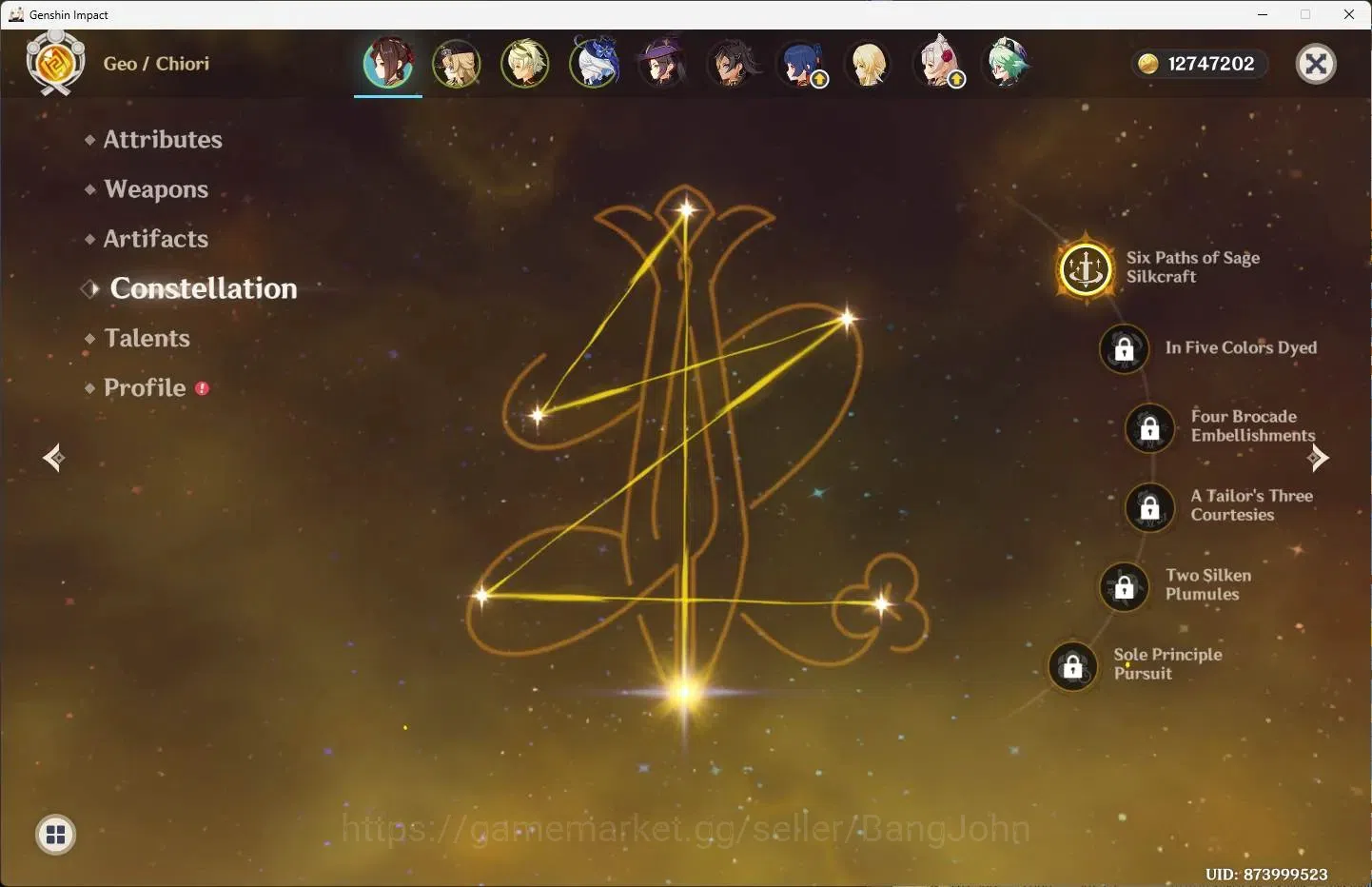1372x887 pixels.
Task: Open the locked A Tailor's Three Courtesies node
Action: tap(1150, 507)
